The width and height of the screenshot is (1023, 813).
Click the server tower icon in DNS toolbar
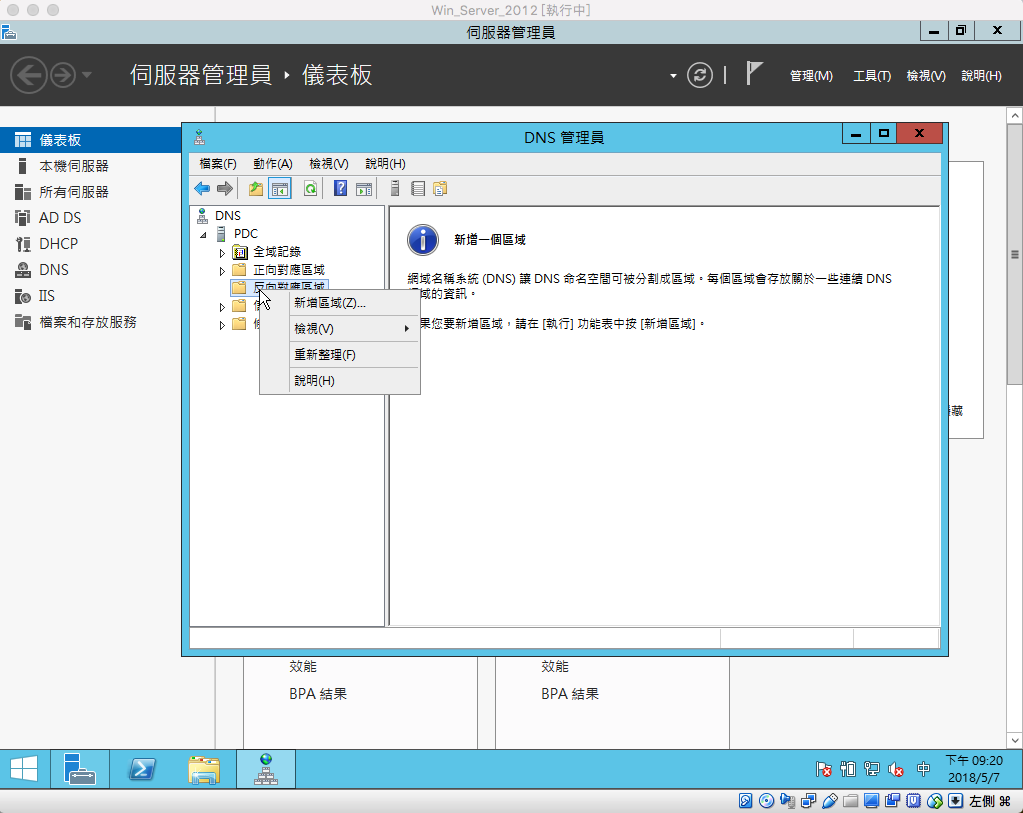point(395,189)
